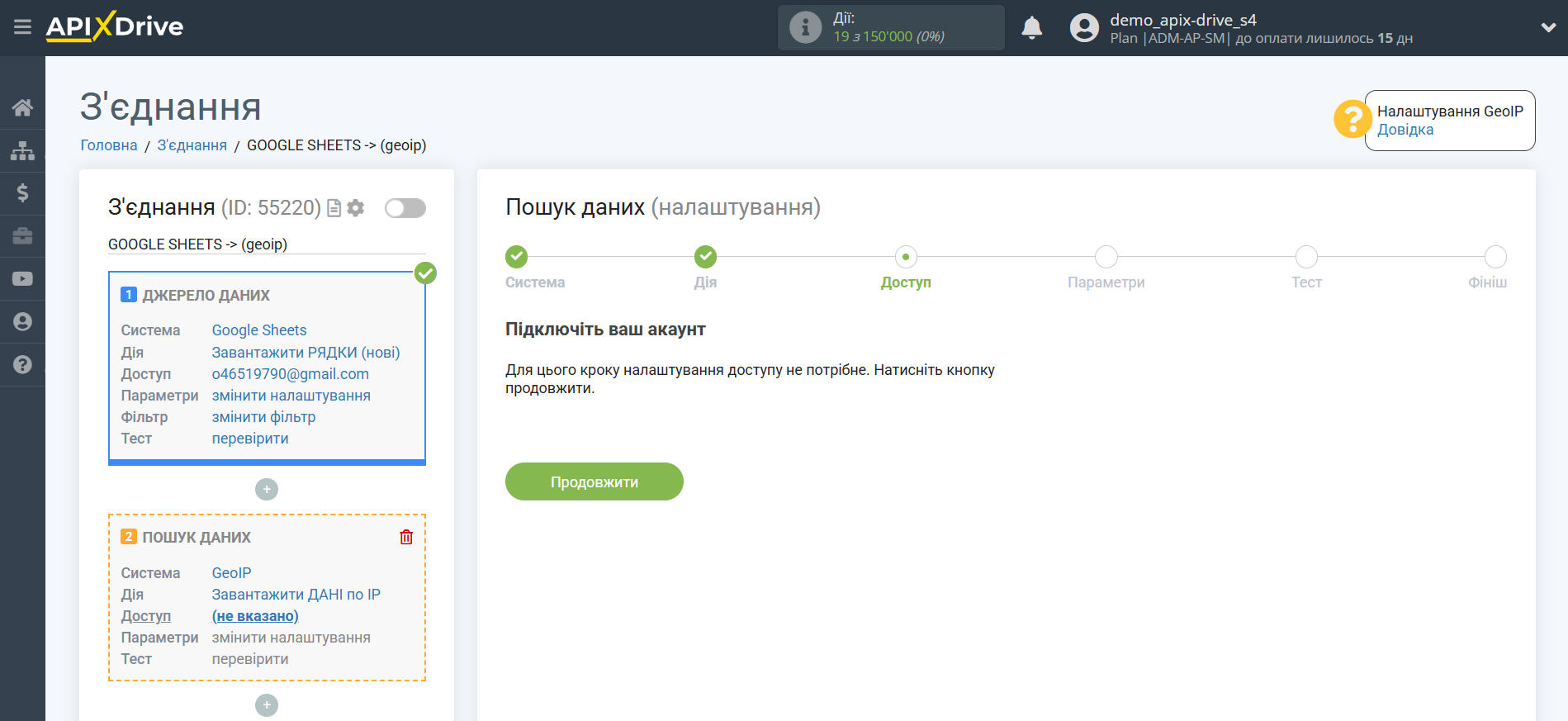Click the yellow question mark help icon
Image resolution: width=1568 pixels, height=721 pixels.
coord(1352,120)
